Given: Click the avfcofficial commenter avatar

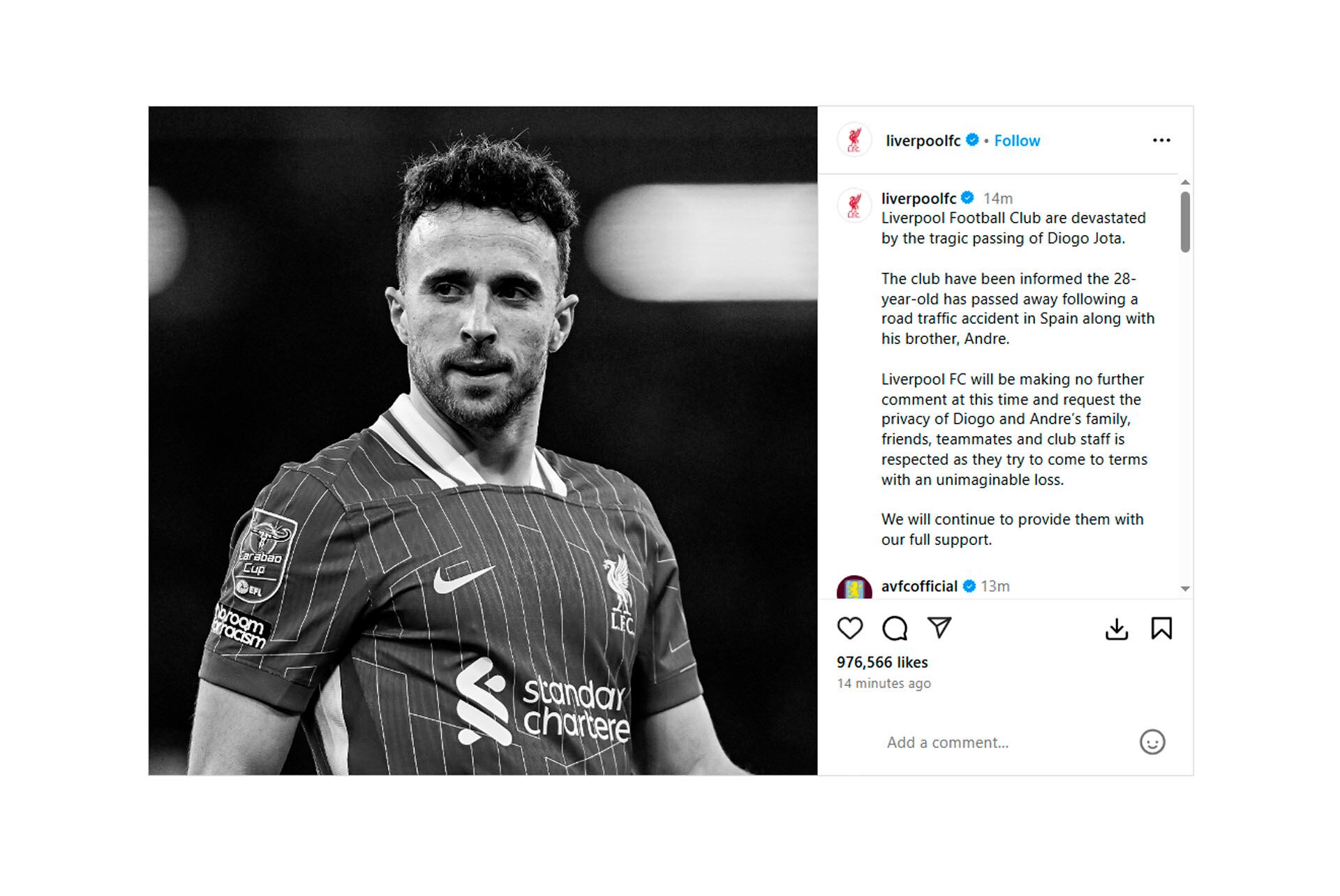Looking at the screenshot, I should [854, 588].
